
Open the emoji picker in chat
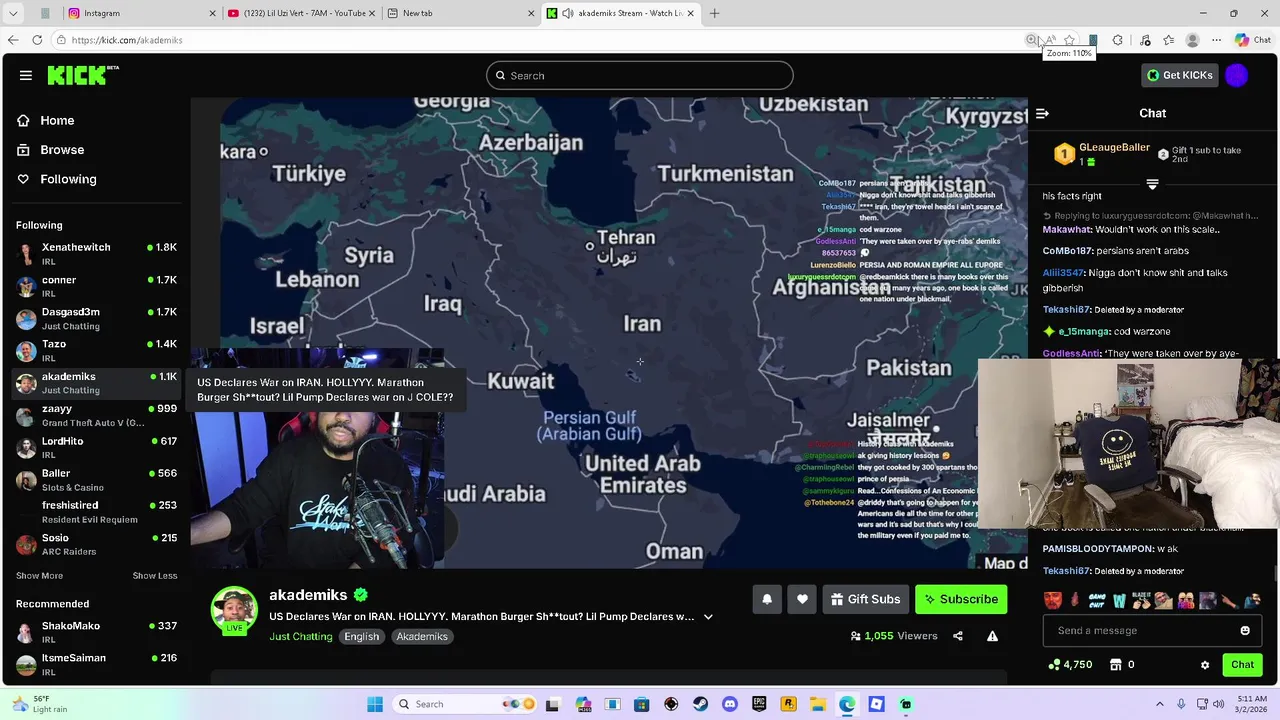tap(1245, 630)
